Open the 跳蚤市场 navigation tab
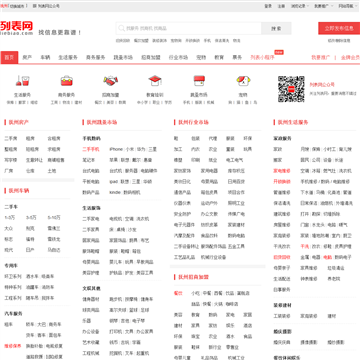The image size is (360, 360). pos(123,57)
